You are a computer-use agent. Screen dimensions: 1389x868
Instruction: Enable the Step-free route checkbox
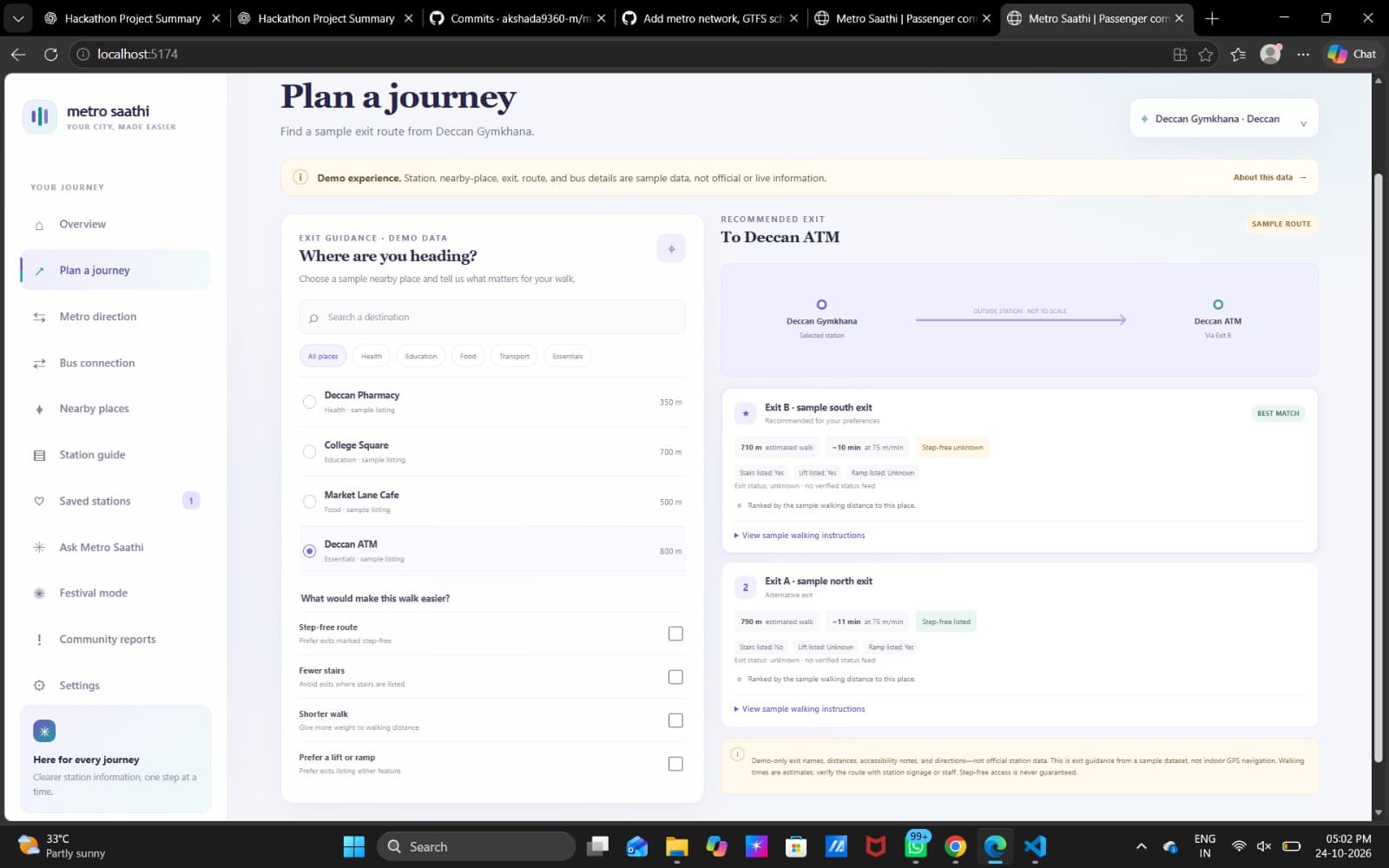[675, 634]
